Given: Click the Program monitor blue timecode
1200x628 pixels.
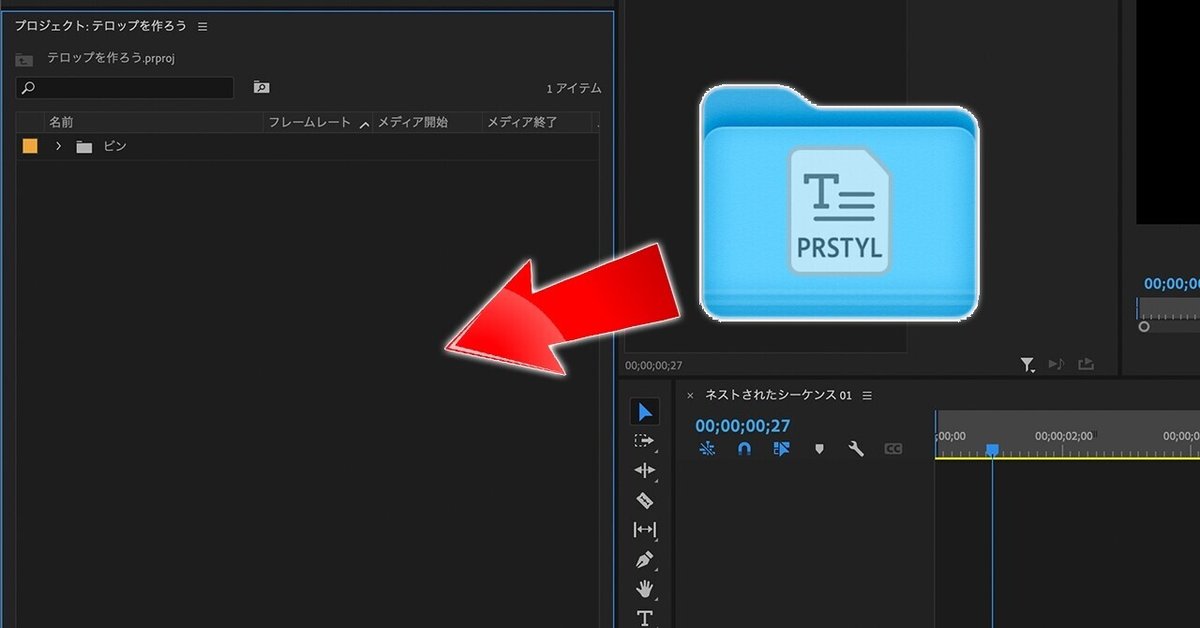Looking at the screenshot, I should click(x=1172, y=283).
